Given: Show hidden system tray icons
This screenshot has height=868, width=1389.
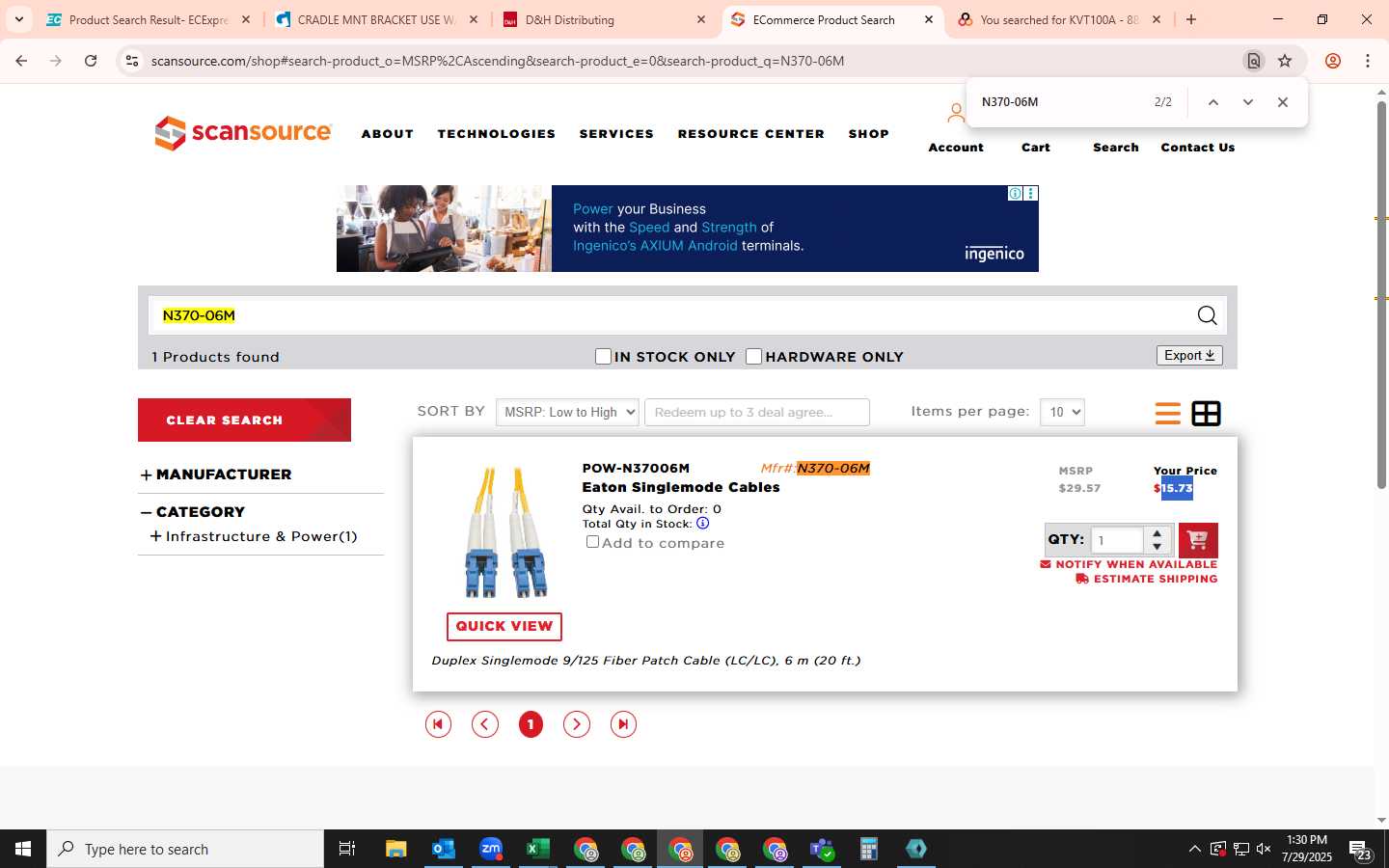Looking at the screenshot, I should (x=1194, y=849).
